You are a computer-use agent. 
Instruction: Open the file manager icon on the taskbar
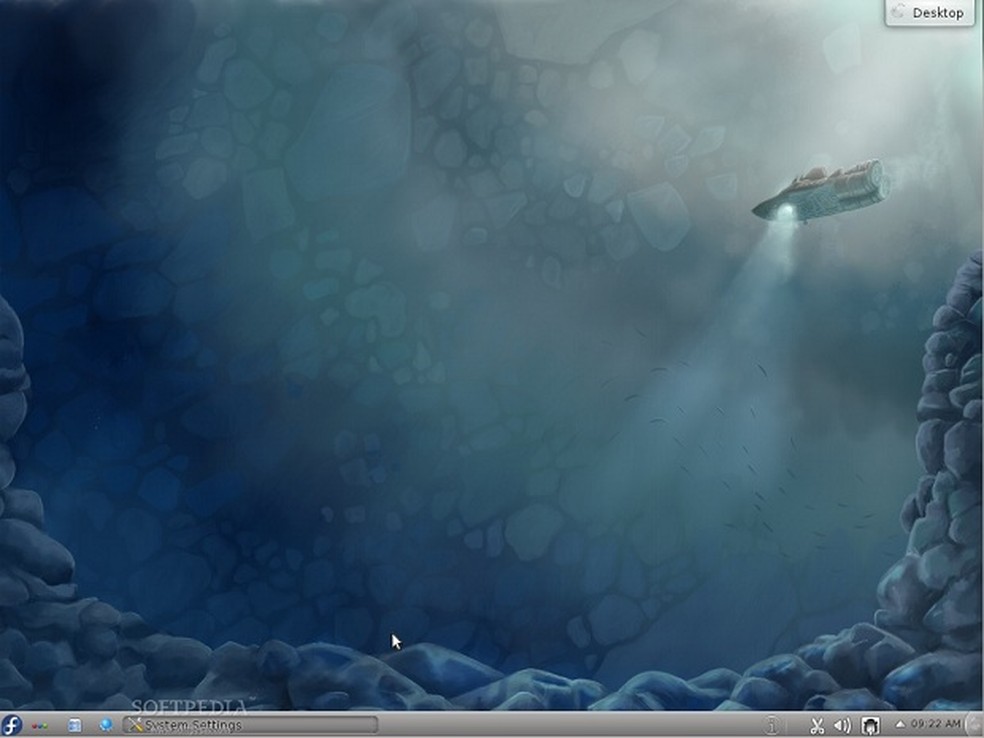74,725
